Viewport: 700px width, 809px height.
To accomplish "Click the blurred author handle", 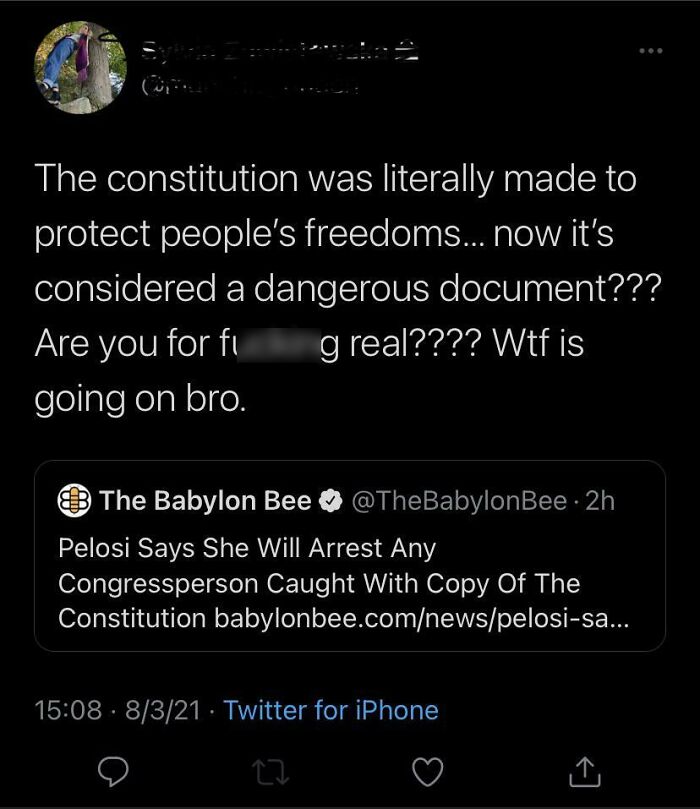I will click(x=250, y=86).
